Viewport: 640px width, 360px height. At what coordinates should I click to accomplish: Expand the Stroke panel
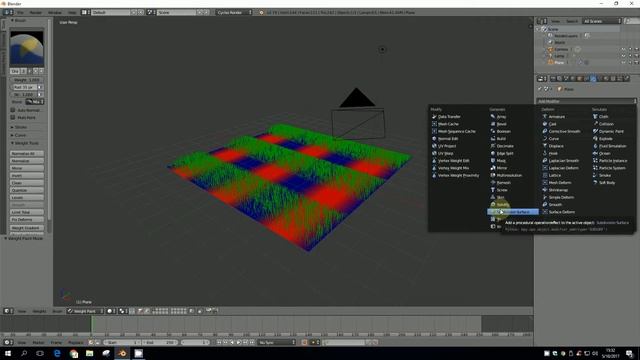20,127
